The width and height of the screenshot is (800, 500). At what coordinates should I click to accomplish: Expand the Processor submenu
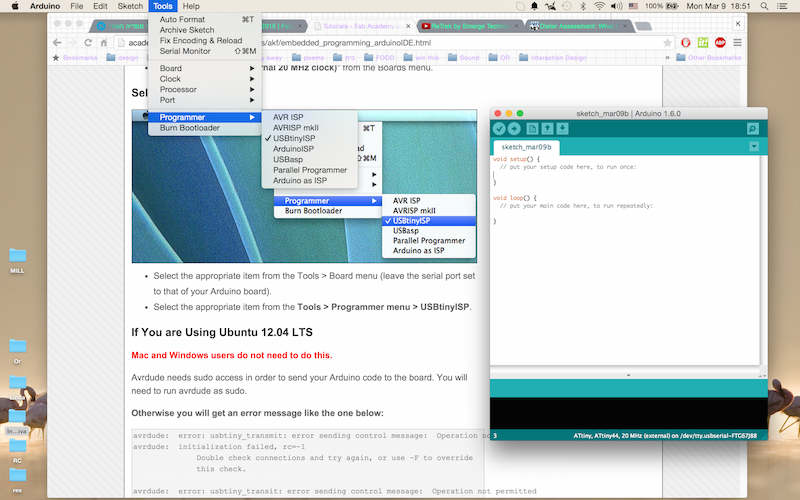[205, 89]
